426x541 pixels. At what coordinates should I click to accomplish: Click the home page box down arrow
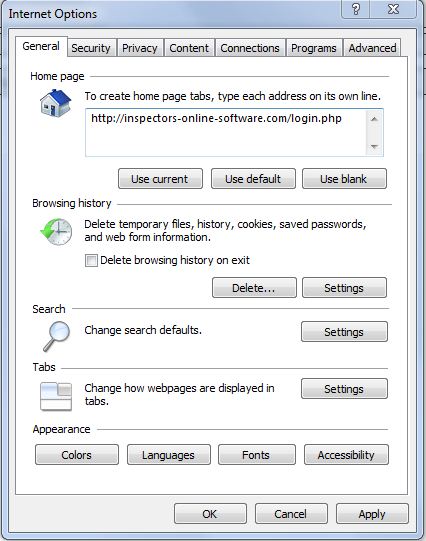[x=374, y=146]
